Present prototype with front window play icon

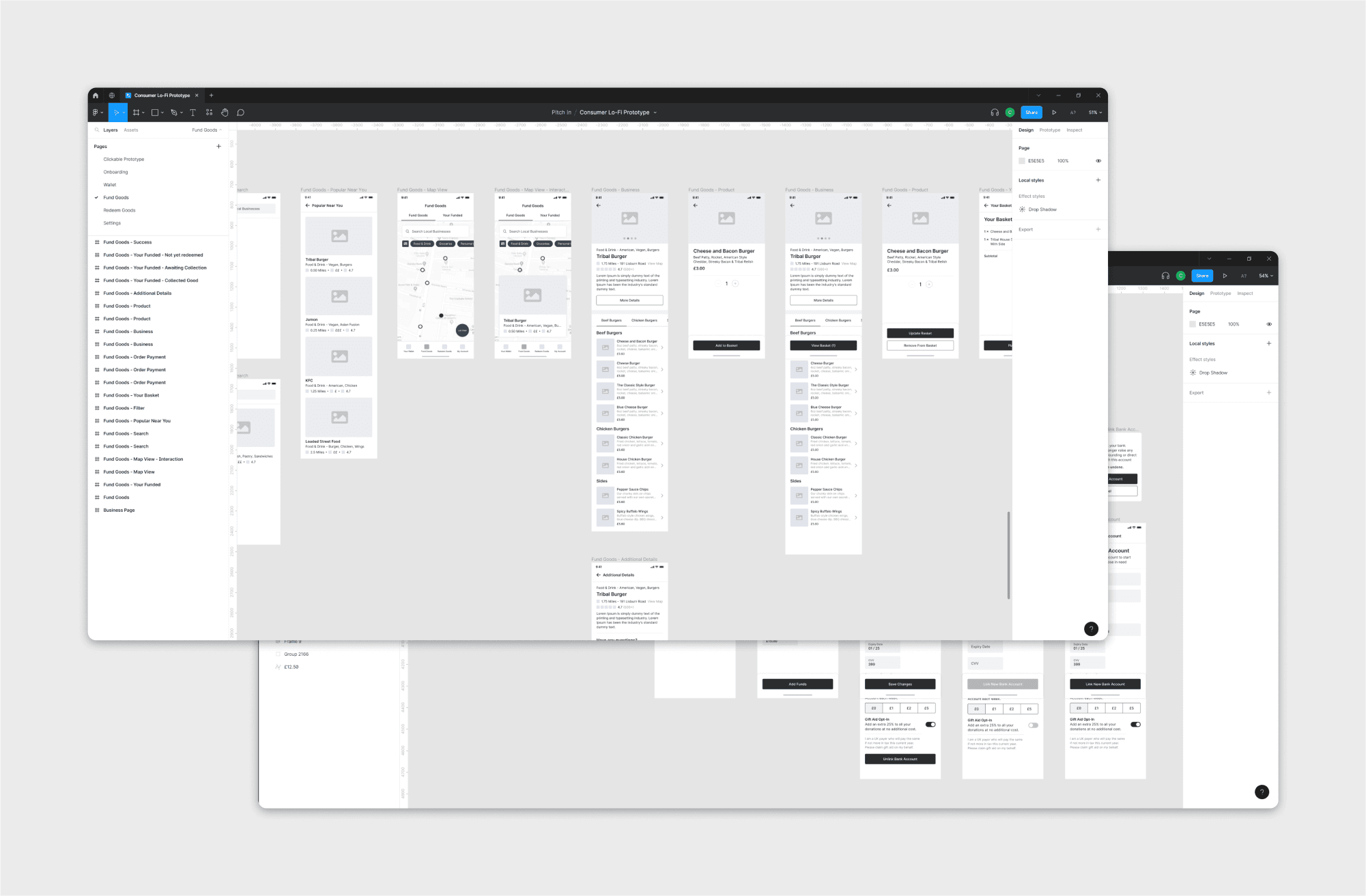[x=1054, y=113]
